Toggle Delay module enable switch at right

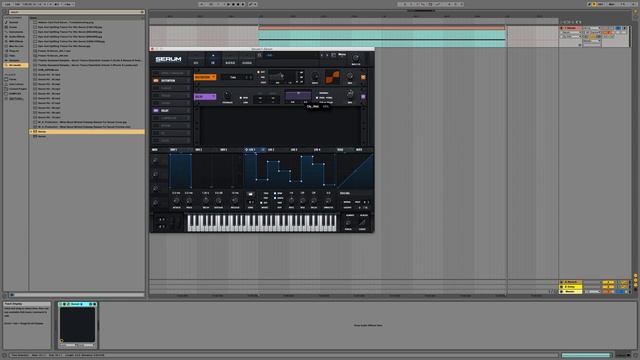tap(363, 97)
